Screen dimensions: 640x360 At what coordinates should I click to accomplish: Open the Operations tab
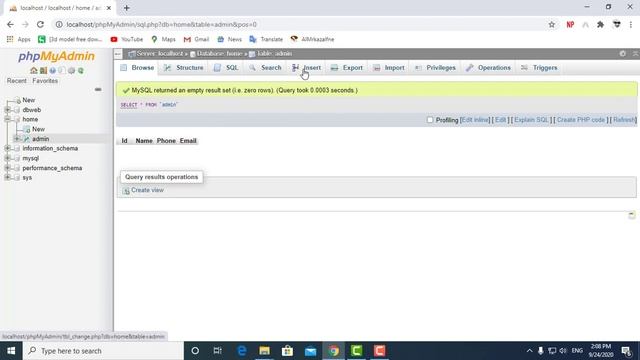point(489,68)
